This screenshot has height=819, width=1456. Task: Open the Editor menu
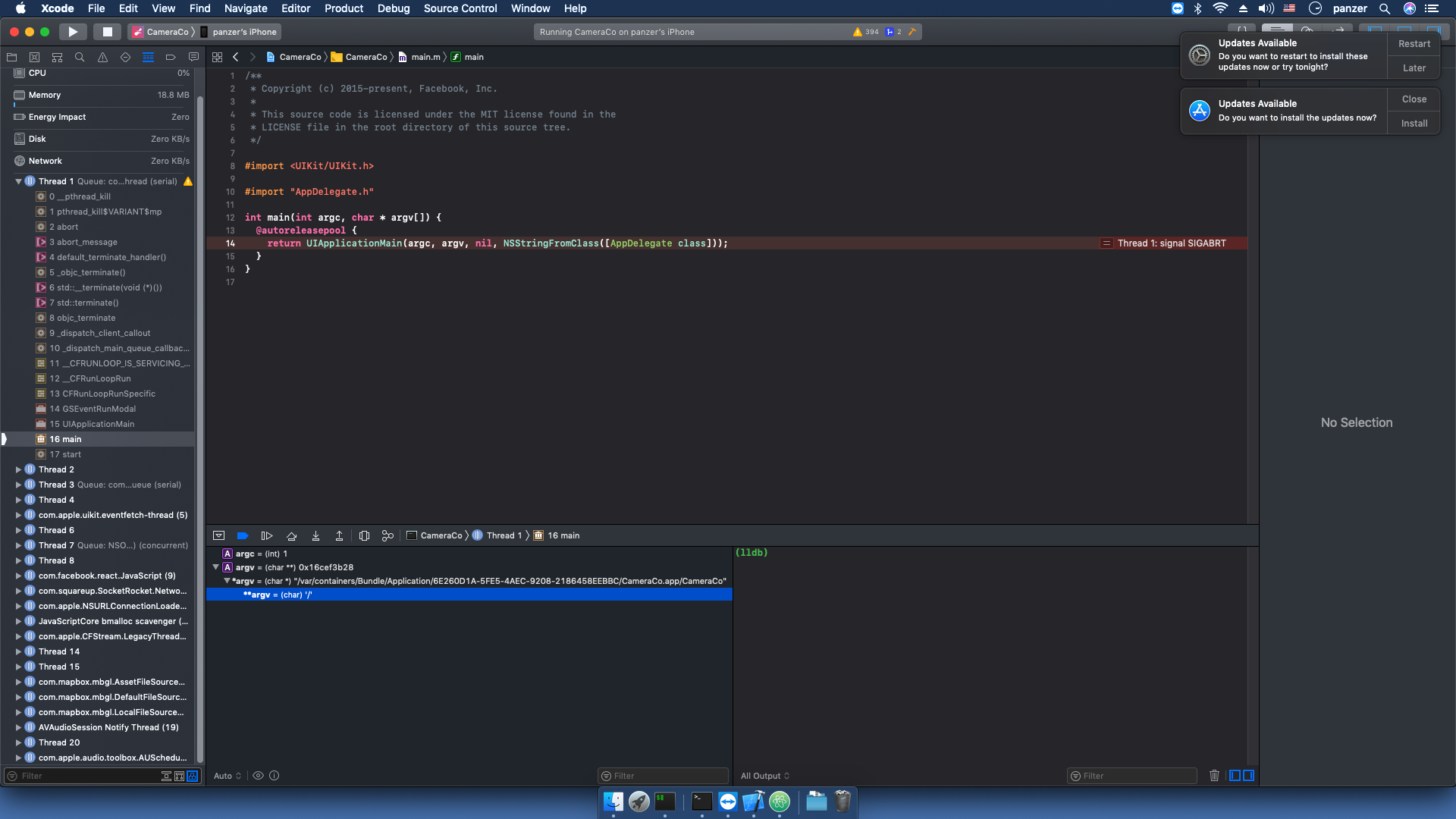click(x=296, y=8)
